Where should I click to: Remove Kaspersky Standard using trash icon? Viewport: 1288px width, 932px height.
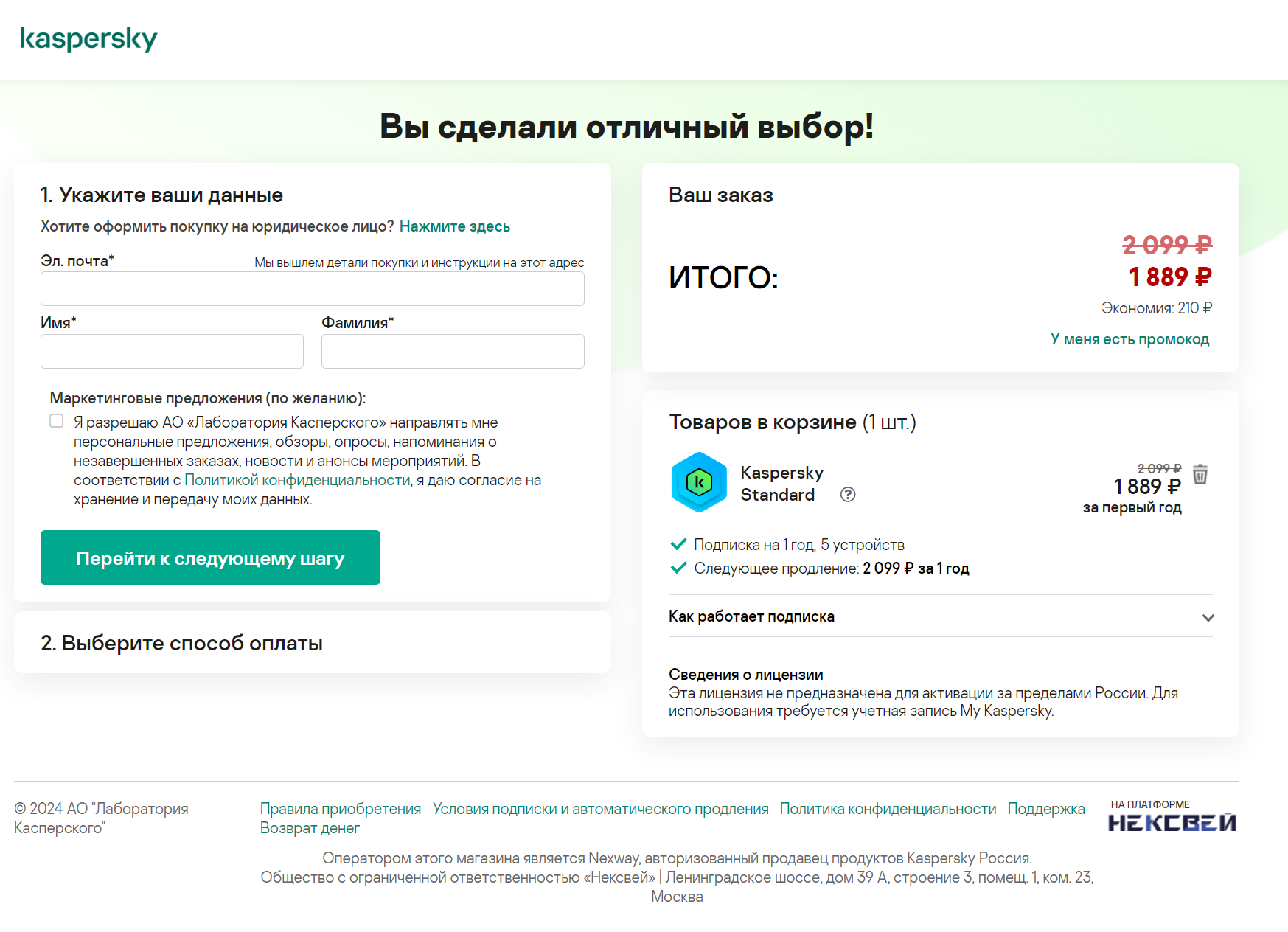pos(1200,474)
